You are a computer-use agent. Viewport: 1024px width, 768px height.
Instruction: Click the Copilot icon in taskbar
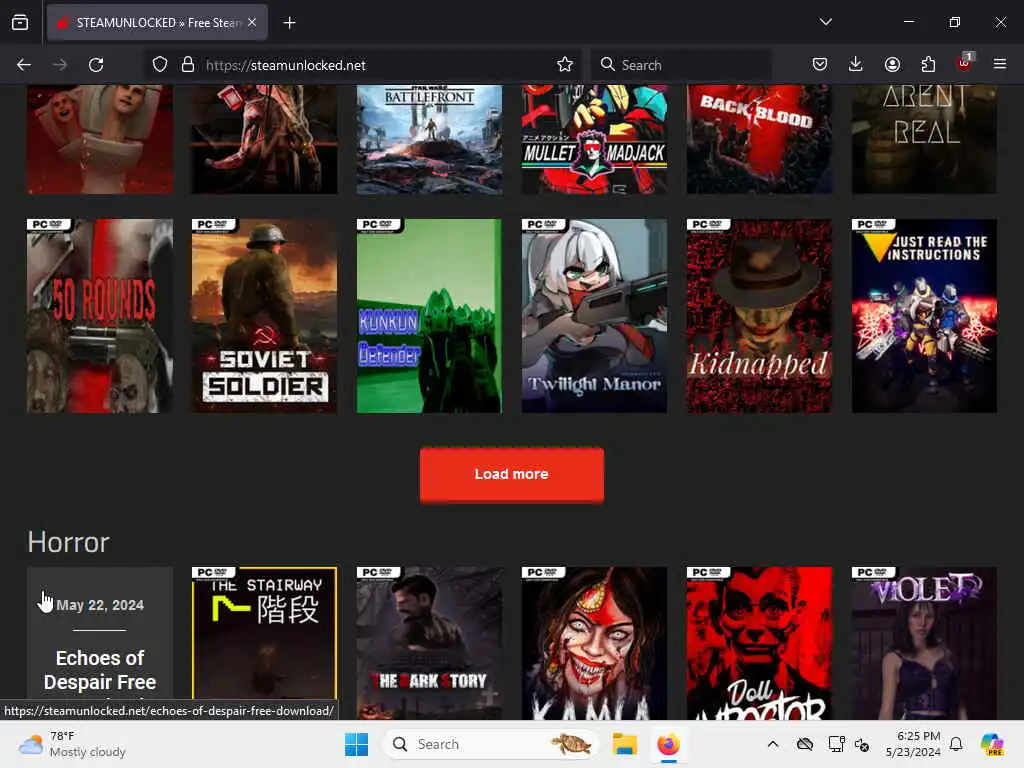(x=991, y=744)
